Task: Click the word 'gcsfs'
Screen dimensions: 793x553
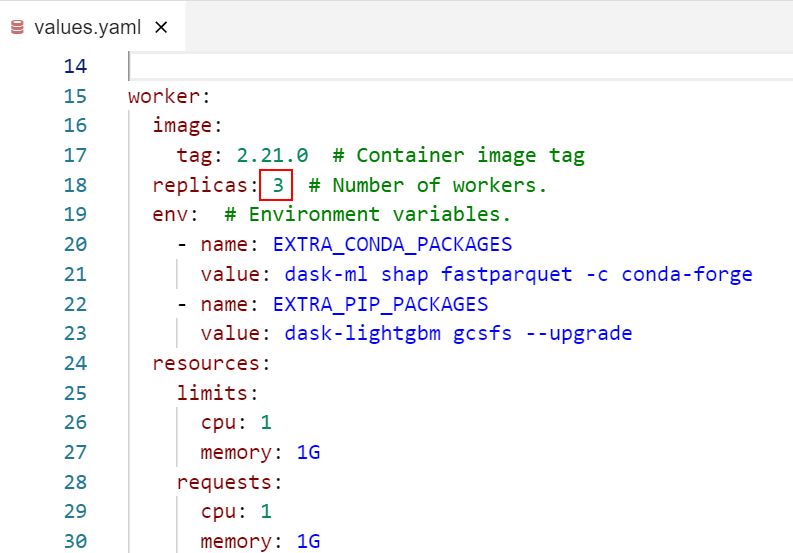Action: click(482, 334)
